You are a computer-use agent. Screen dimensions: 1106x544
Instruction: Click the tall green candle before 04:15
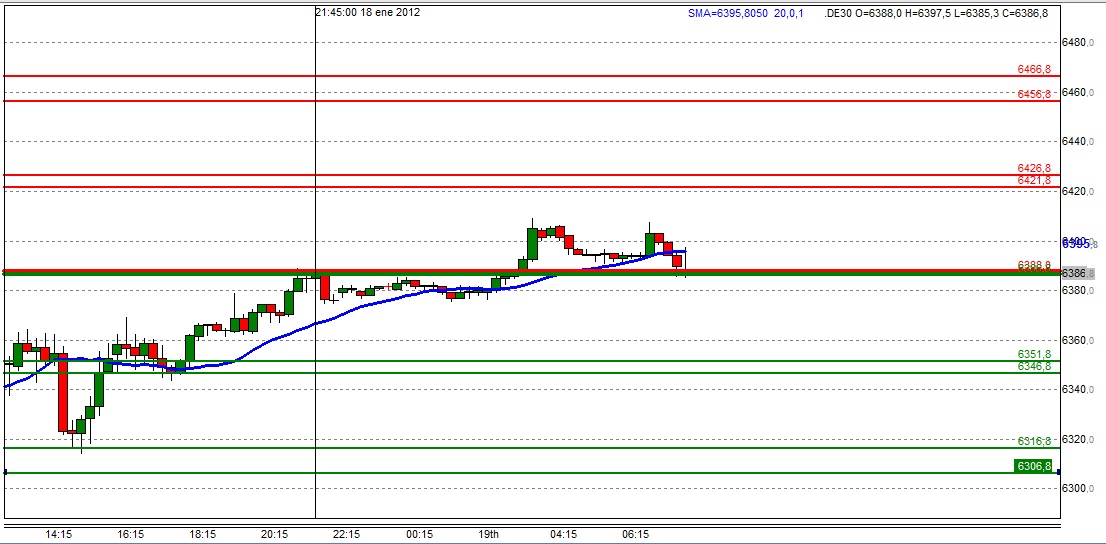coord(533,243)
